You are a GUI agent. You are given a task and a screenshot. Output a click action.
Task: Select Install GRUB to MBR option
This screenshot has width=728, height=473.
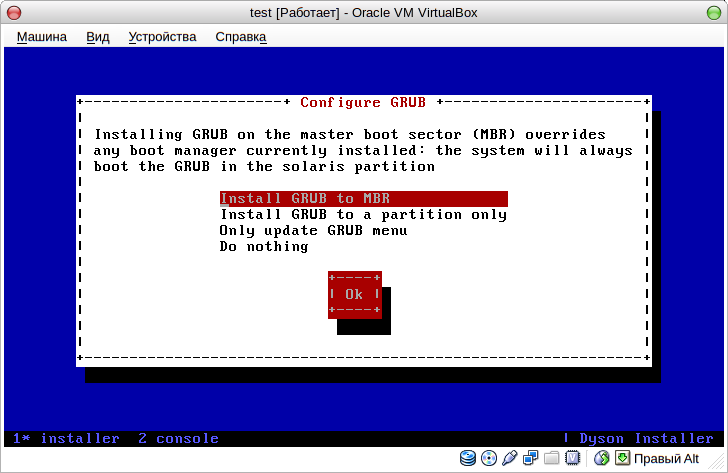(x=364, y=199)
